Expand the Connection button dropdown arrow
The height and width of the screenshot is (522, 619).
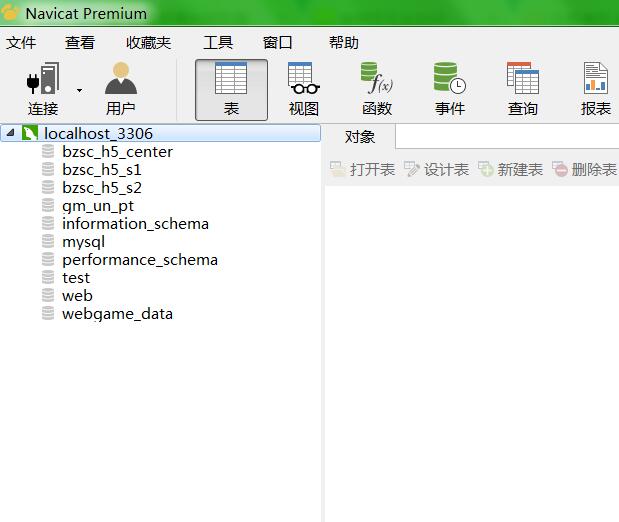click(x=80, y=90)
